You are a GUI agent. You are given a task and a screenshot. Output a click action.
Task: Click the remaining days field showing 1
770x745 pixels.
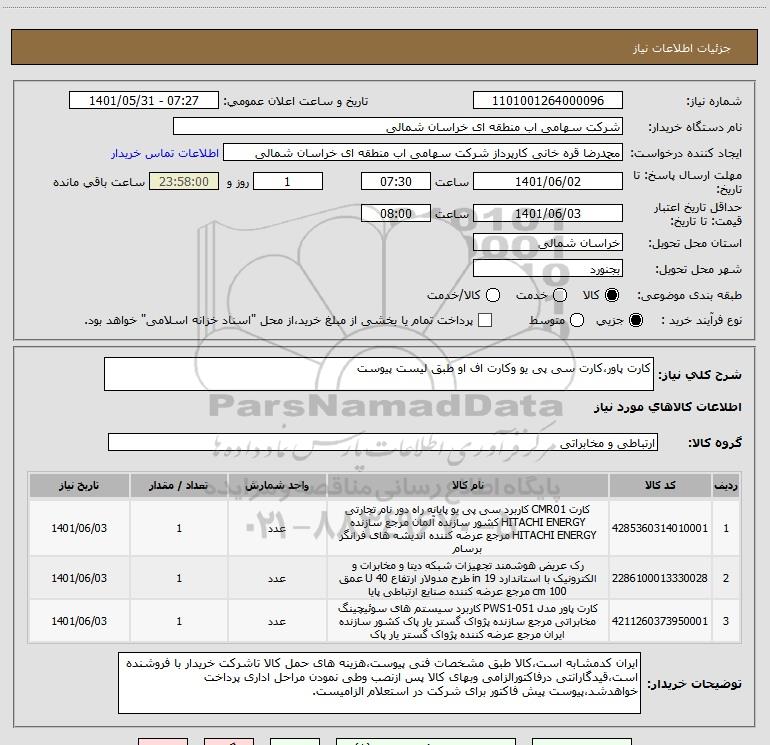[288, 181]
